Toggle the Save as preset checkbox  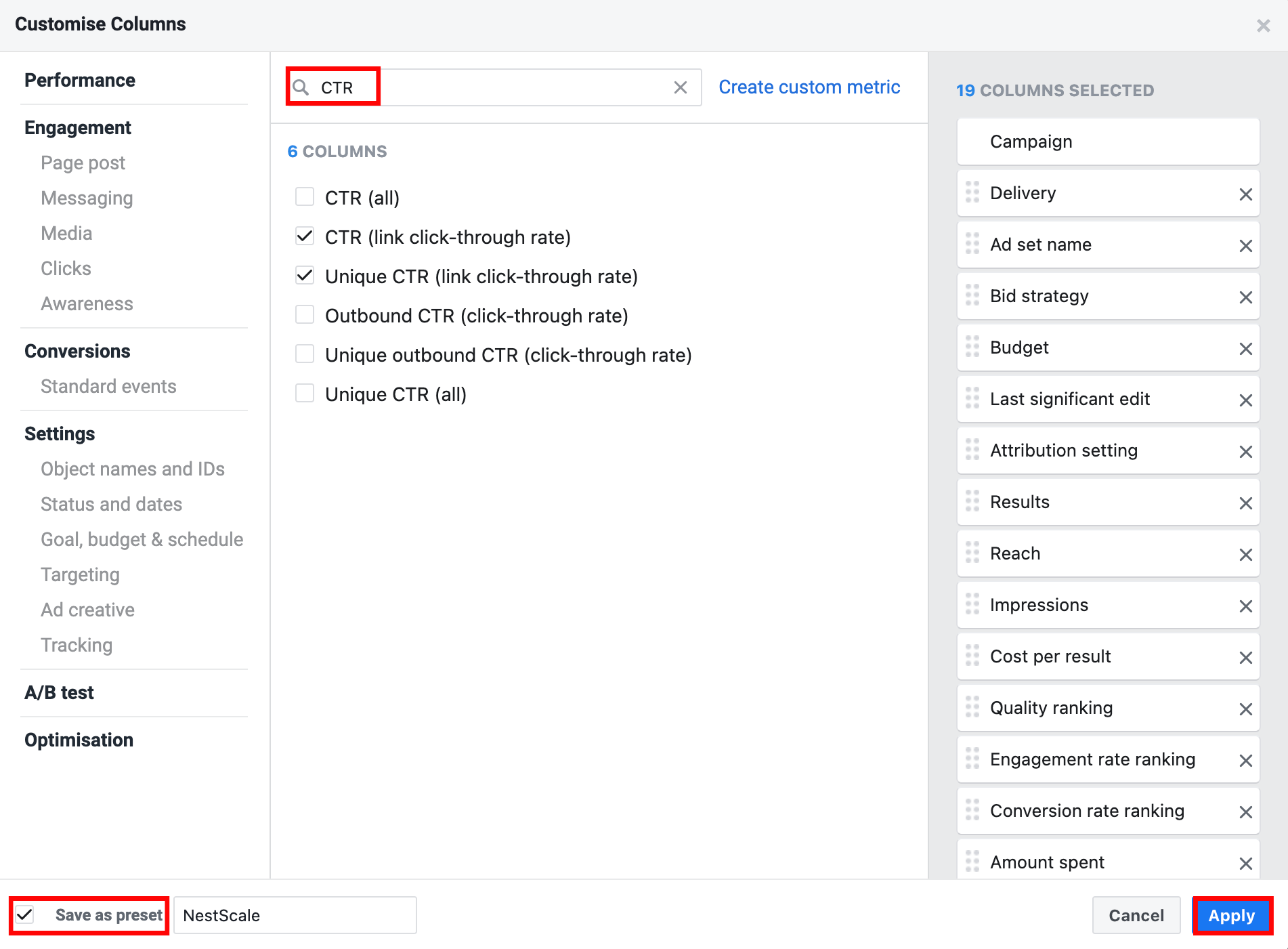click(25, 915)
